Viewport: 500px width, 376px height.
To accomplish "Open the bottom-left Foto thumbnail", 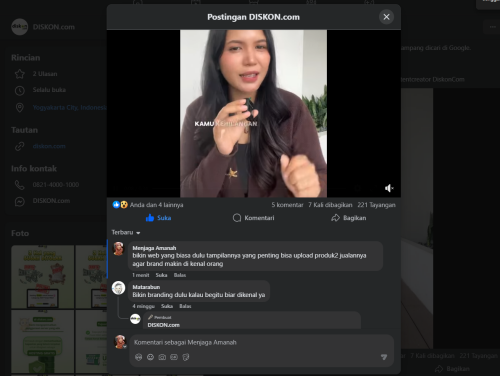I will (x=42, y=341).
